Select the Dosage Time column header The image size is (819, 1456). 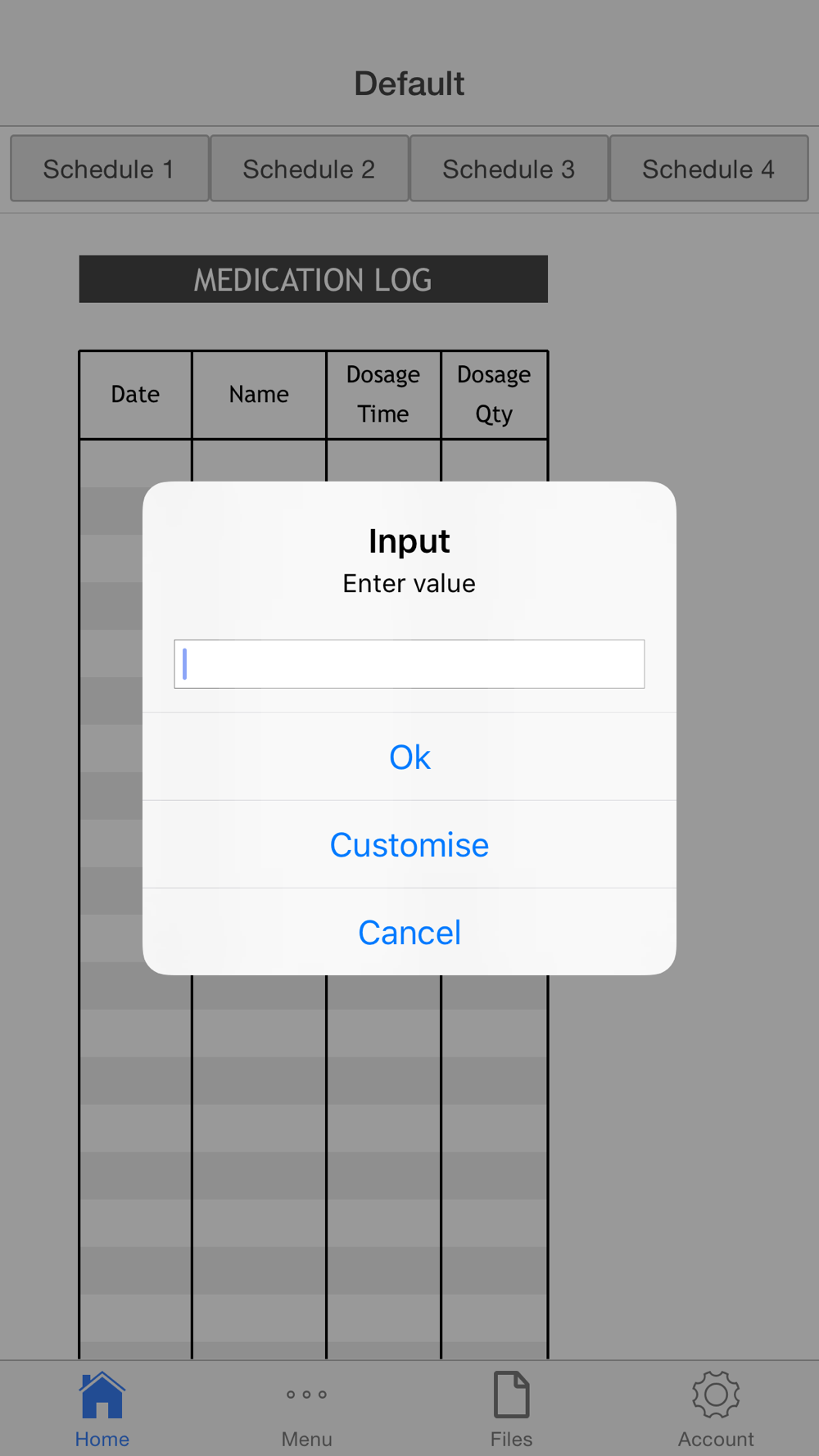(383, 395)
